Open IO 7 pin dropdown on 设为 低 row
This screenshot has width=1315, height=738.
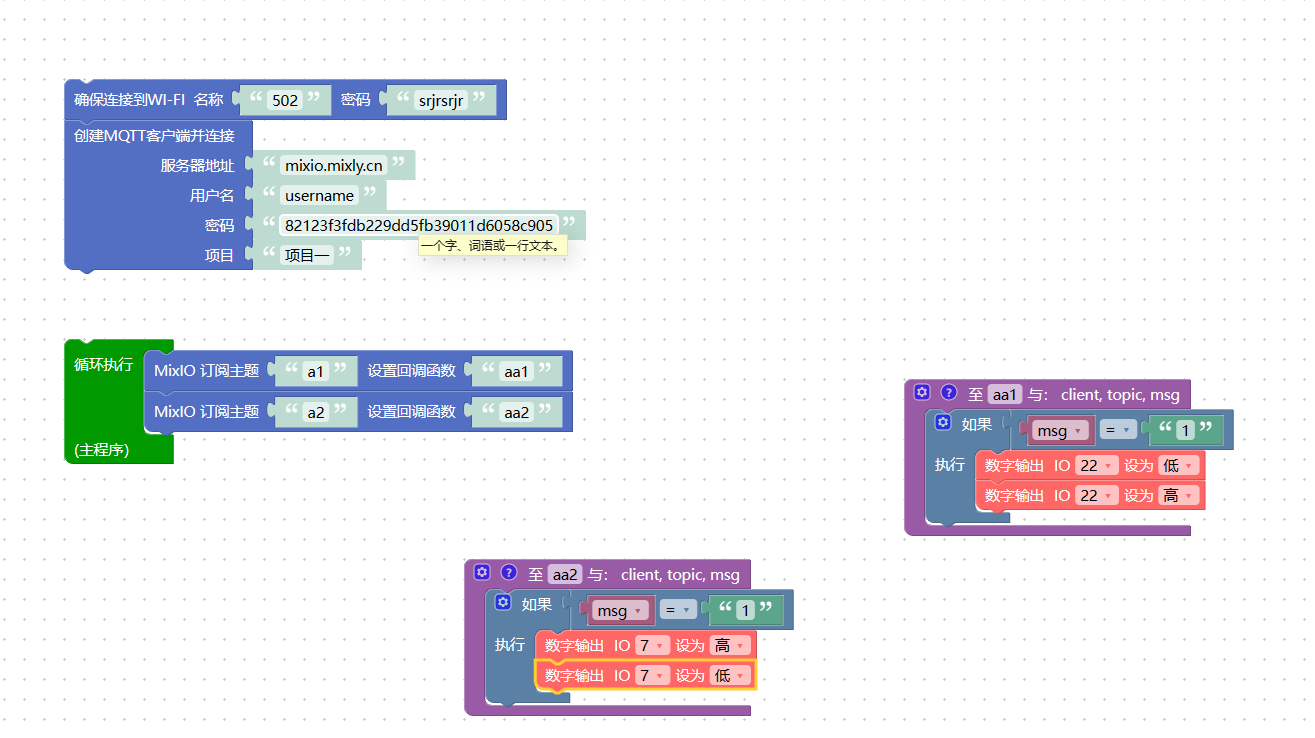[651, 676]
